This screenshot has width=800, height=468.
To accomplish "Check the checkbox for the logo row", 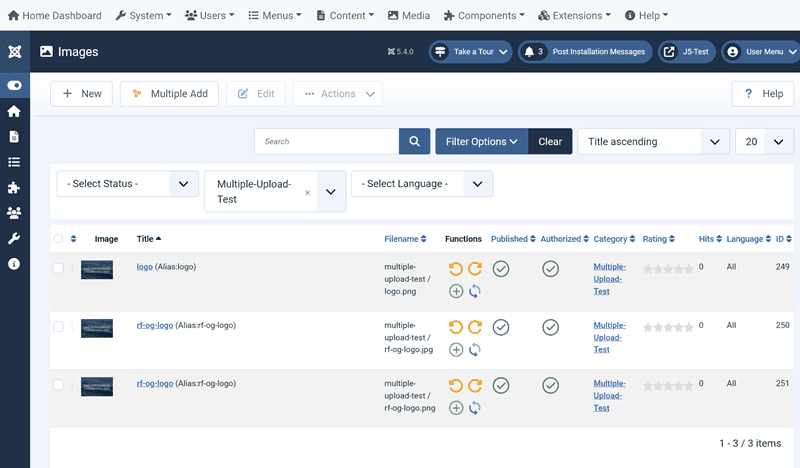I will tap(58, 268).
